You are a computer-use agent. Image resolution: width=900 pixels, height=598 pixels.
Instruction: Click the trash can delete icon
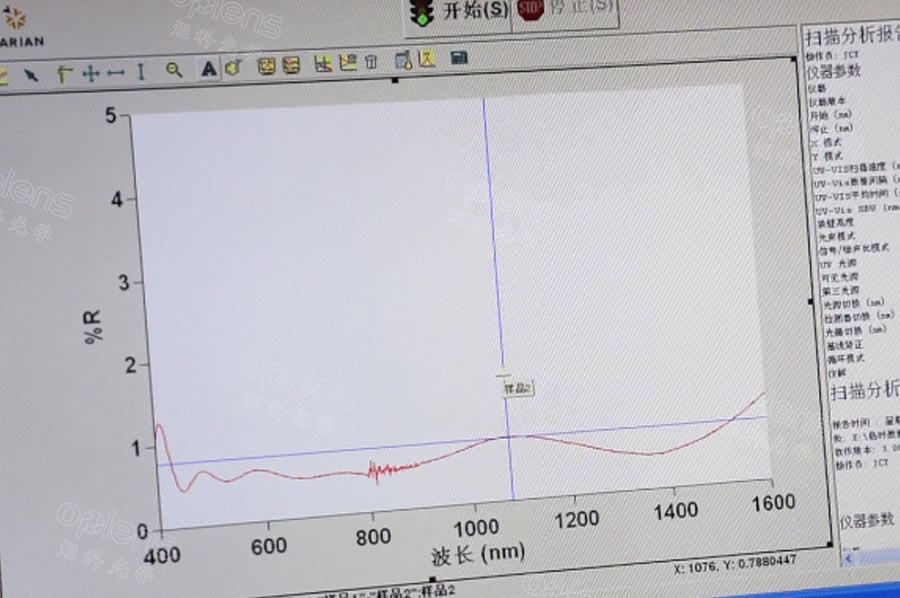(x=370, y=63)
